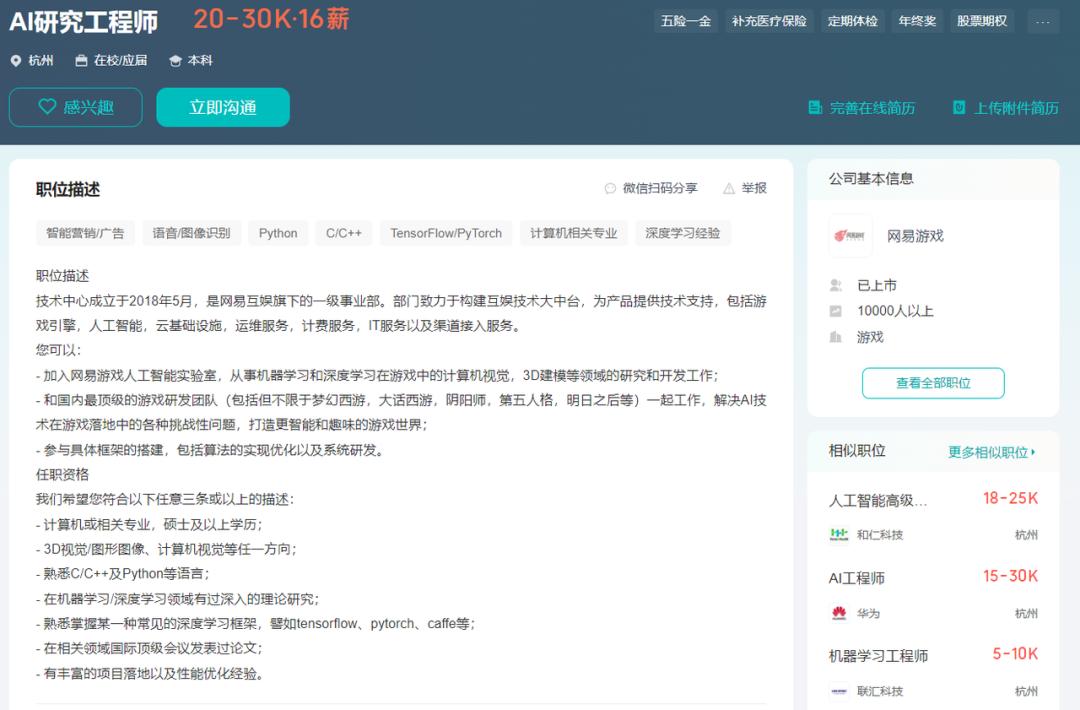Click the 联汇科技 company name
This screenshot has height=710, width=1080.
coord(880,691)
